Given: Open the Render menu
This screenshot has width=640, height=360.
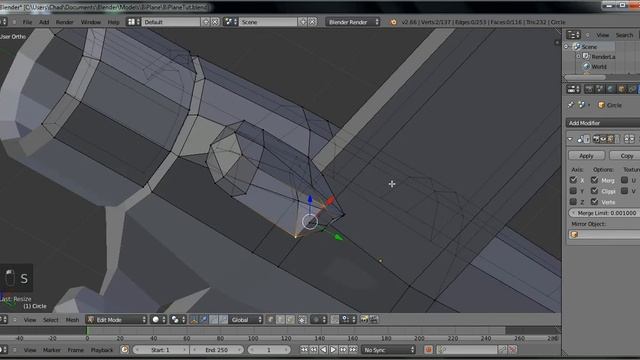Looking at the screenshot, I should coord(64,22).
